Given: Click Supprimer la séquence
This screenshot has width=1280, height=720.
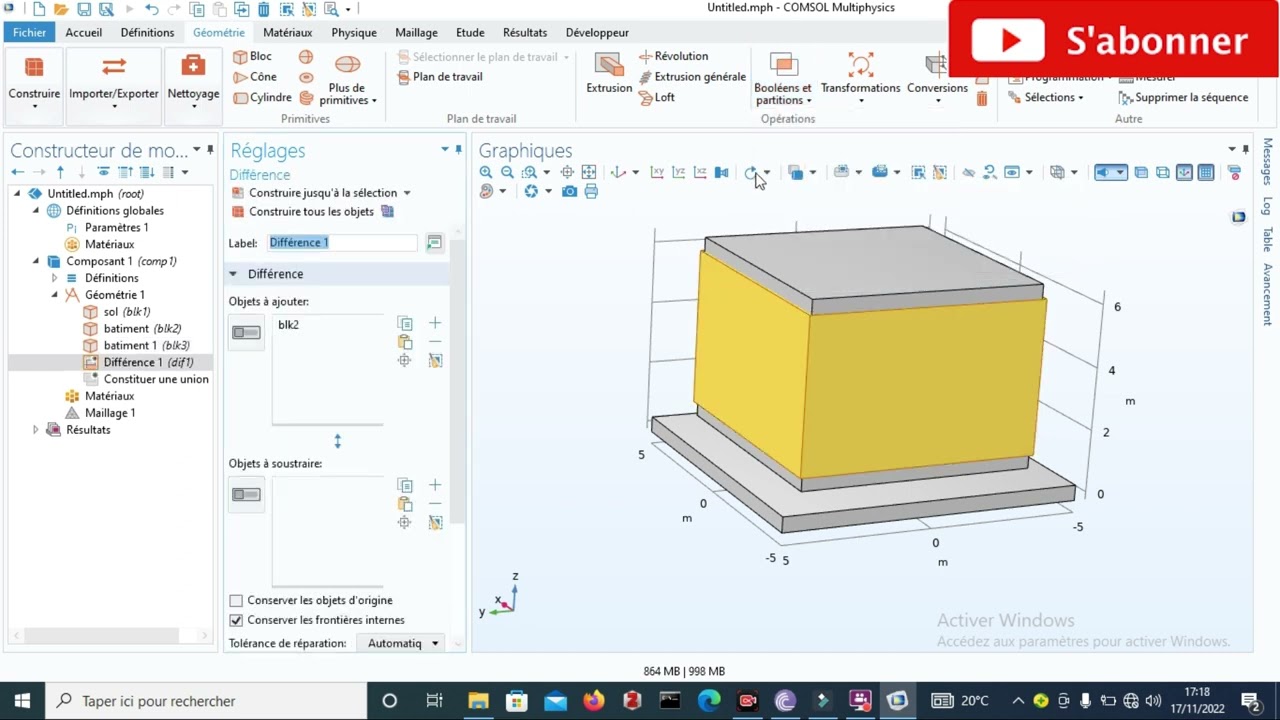Looking at the screenshot, I should coord(1183,98).
